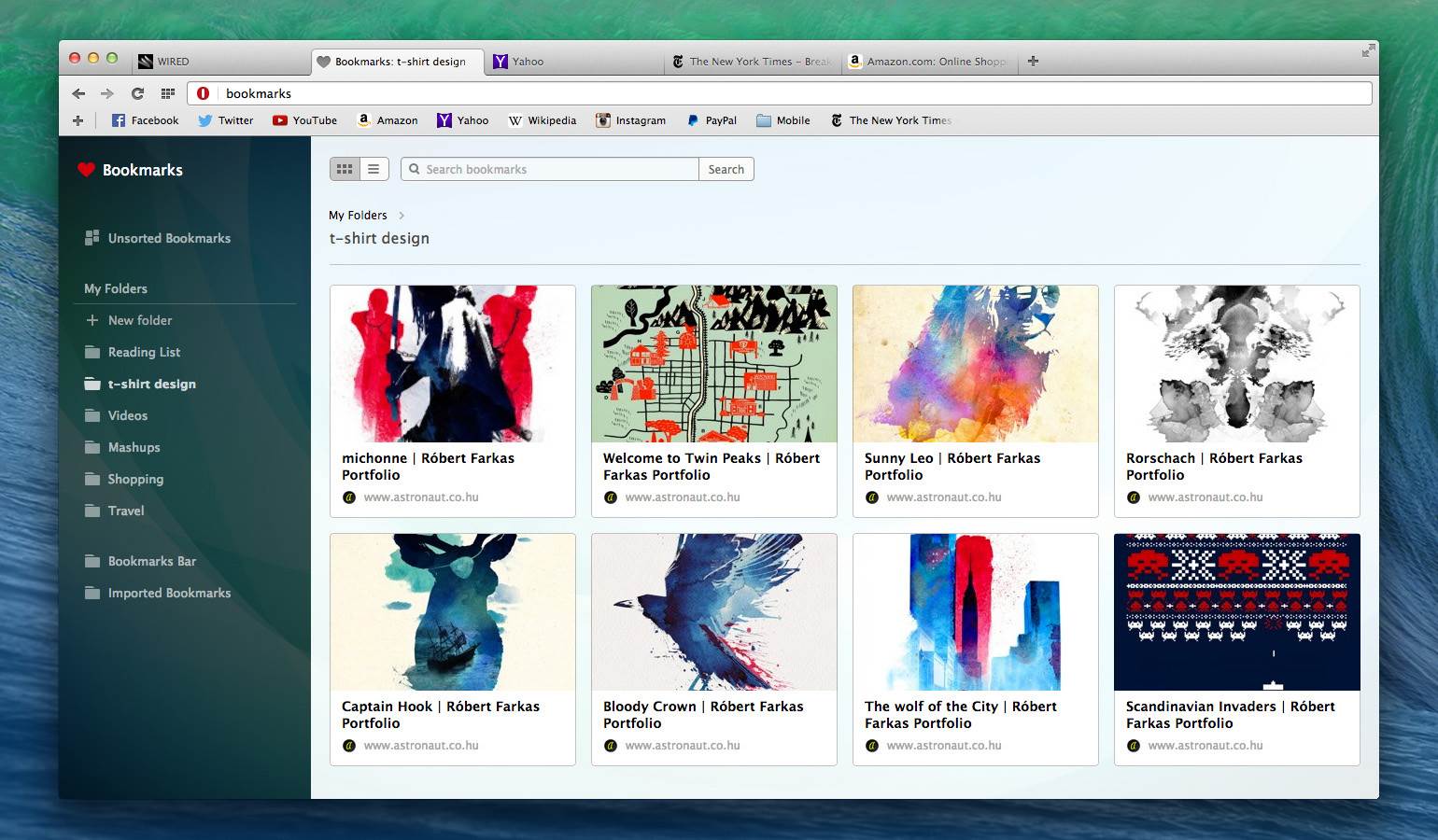Viewport: 1438px width, 840px height.
Task: Open The New York Times bookmark in bar
Action: tap(891, 120)
